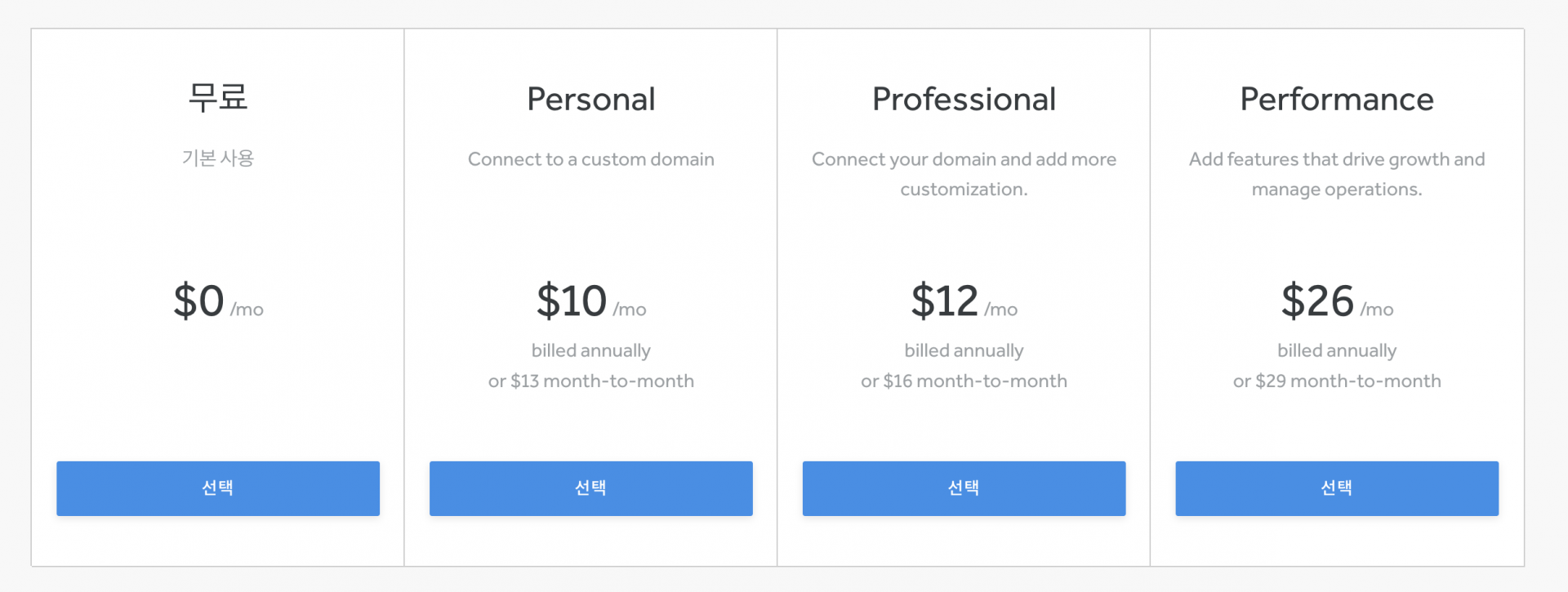This screenshot has width=1568, height=592.
Task: Click the 무료 plan title
Action: [218, 97]
